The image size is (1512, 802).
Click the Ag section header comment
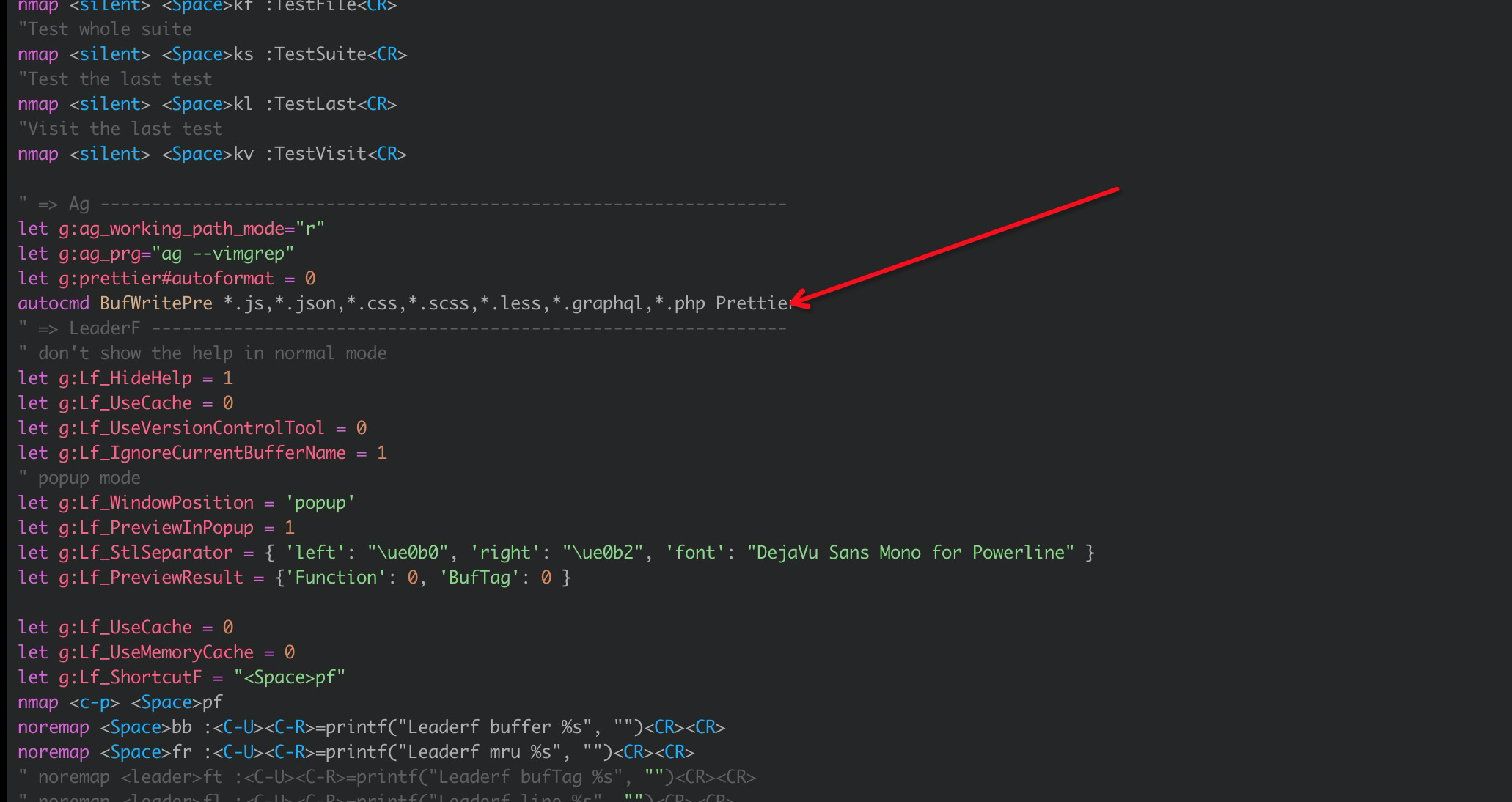click(78, 204)
